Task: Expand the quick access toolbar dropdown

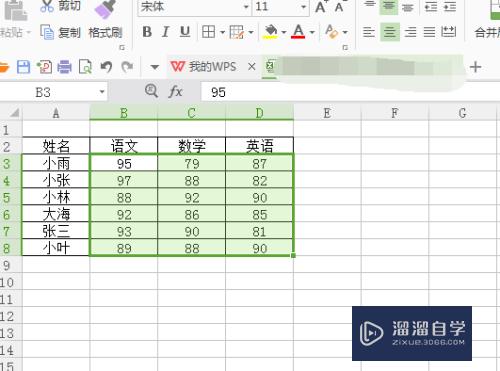Action: 154,67
